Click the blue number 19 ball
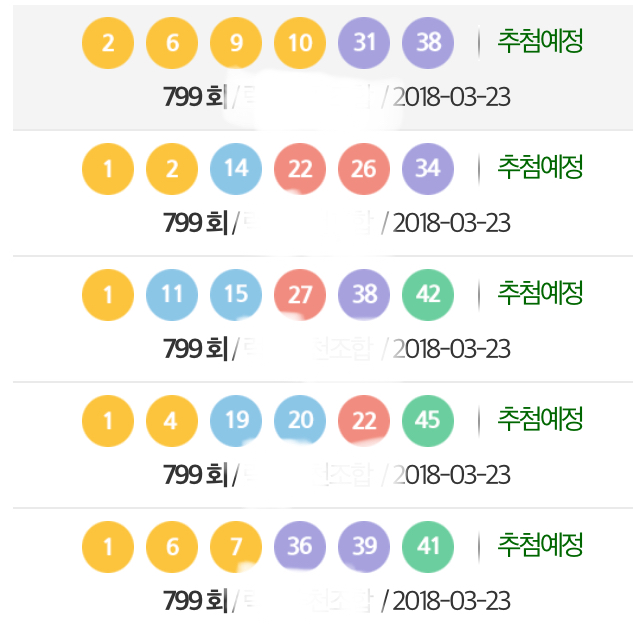This screenshot has width=633, height=624. click(x=236, y=420)
